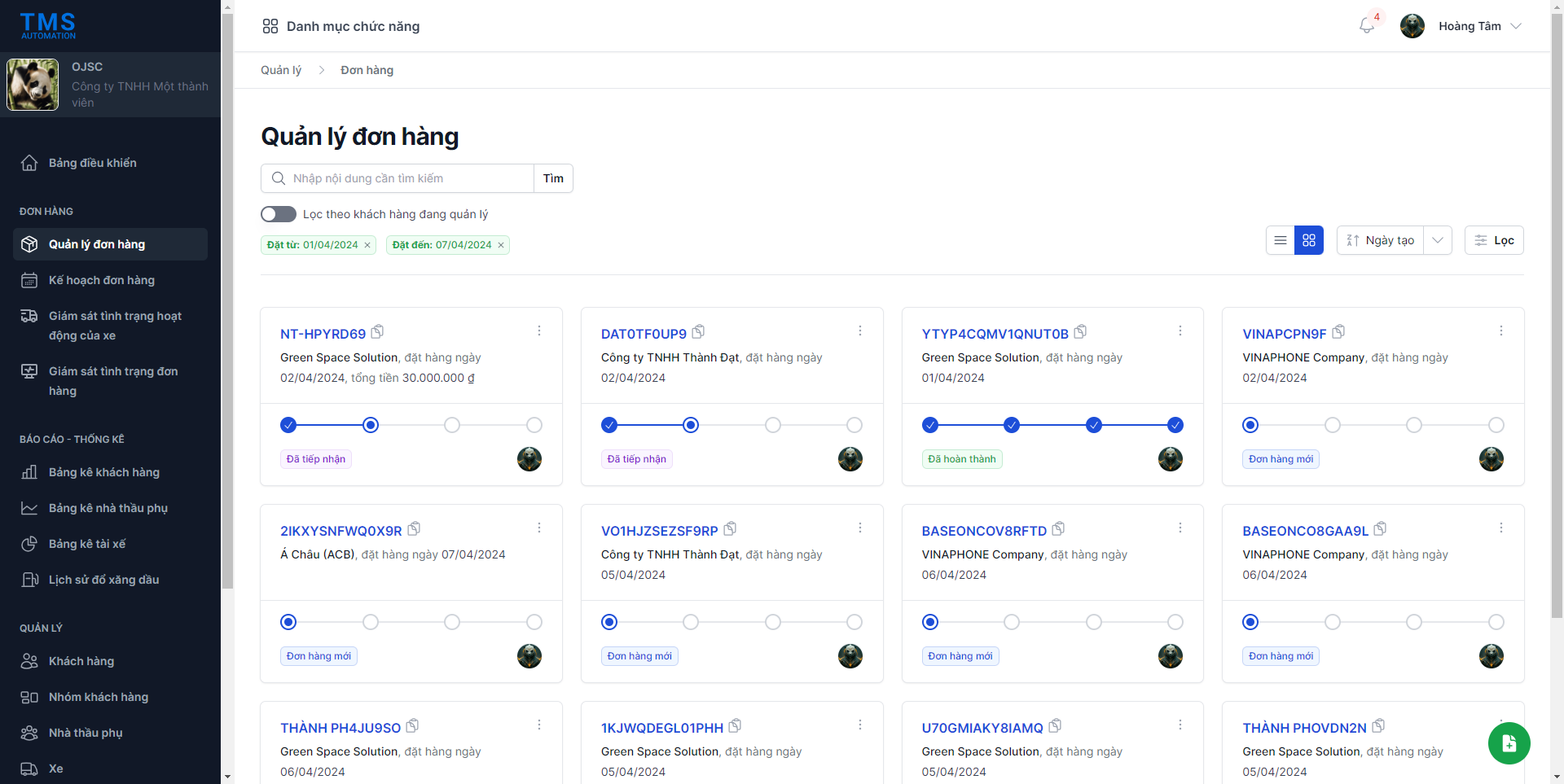Screen dimensions: 1564x784
Task: Copy order code THÀNH PH4JU9SO
Action: click(412, 726)
